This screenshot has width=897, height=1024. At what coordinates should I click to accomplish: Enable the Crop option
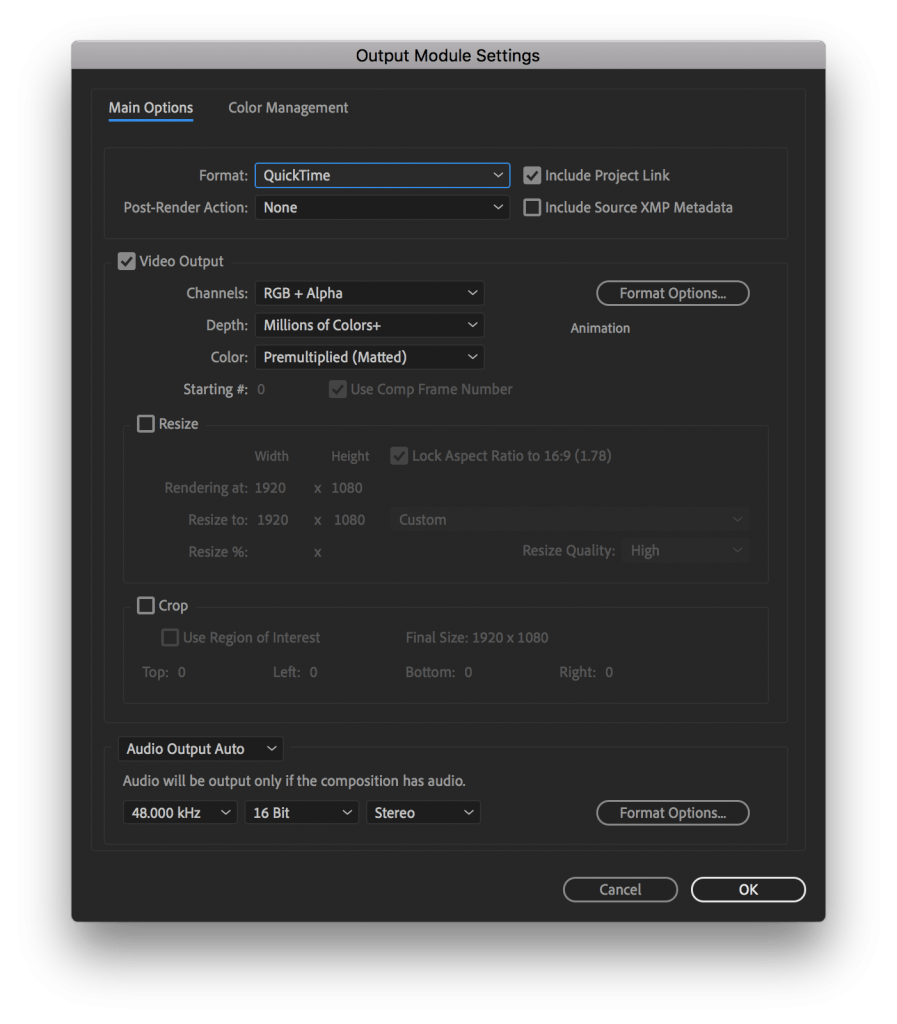pos(145,605)
